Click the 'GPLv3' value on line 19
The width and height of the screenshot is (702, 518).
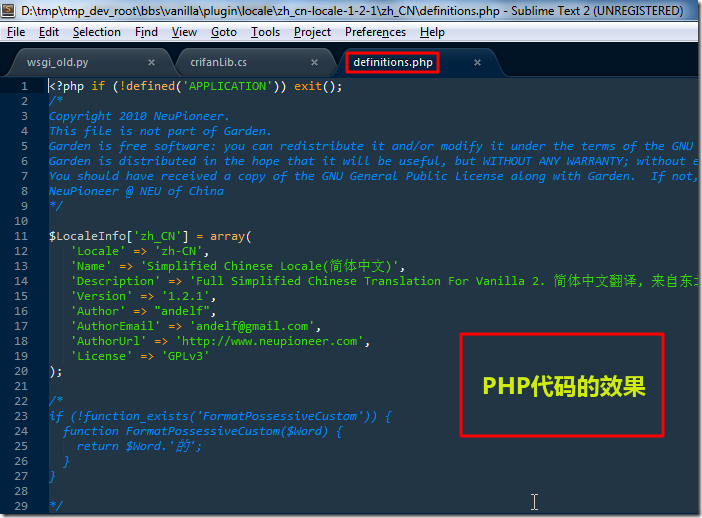186,356
